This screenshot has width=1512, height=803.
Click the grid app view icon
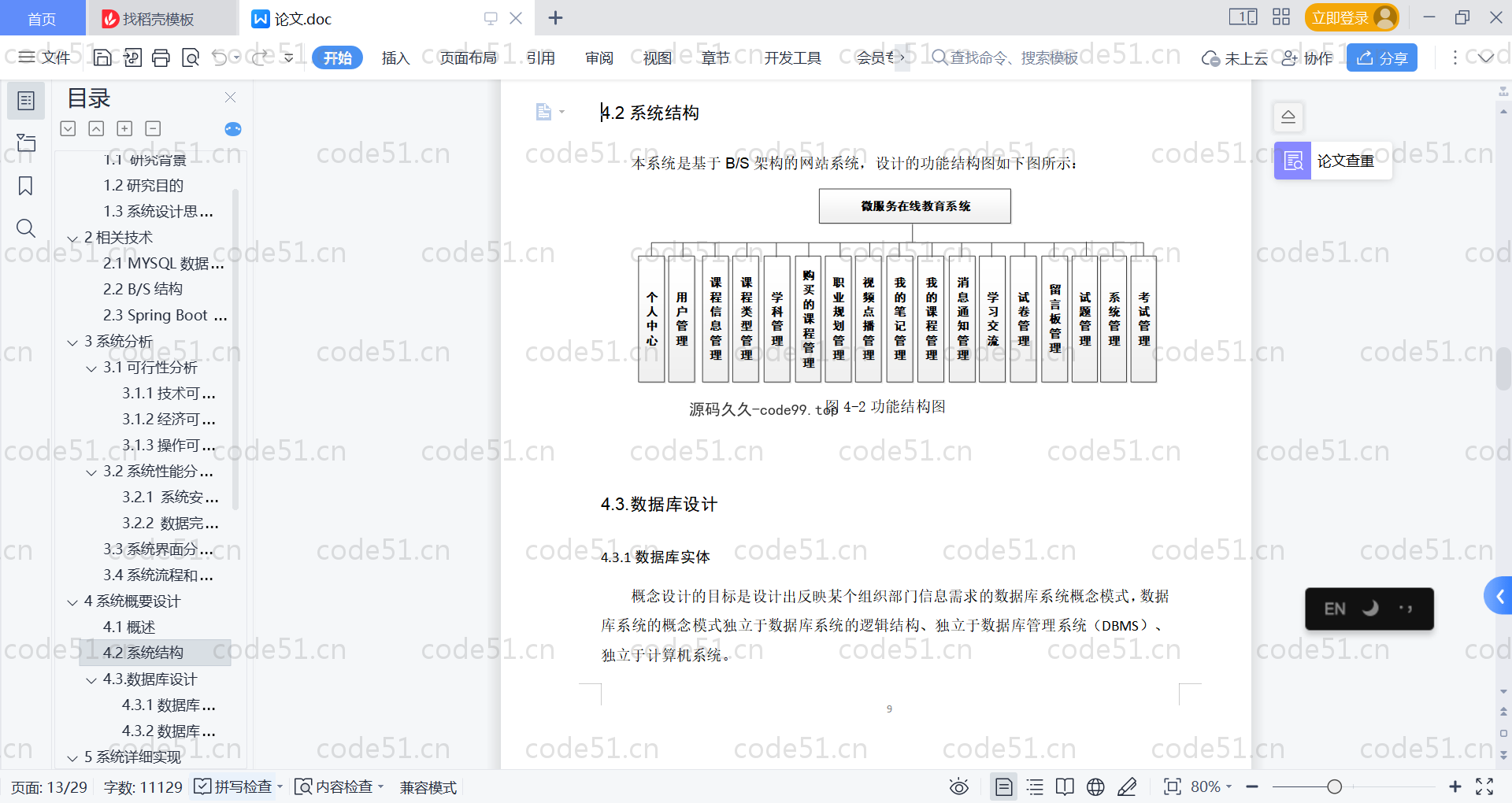[x=1281, y=17]
